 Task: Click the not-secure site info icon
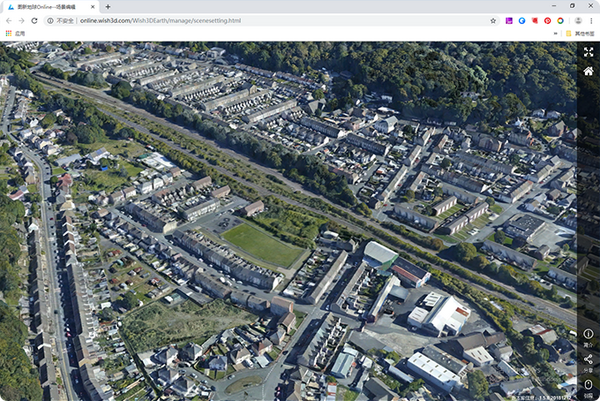pos(50,21)
